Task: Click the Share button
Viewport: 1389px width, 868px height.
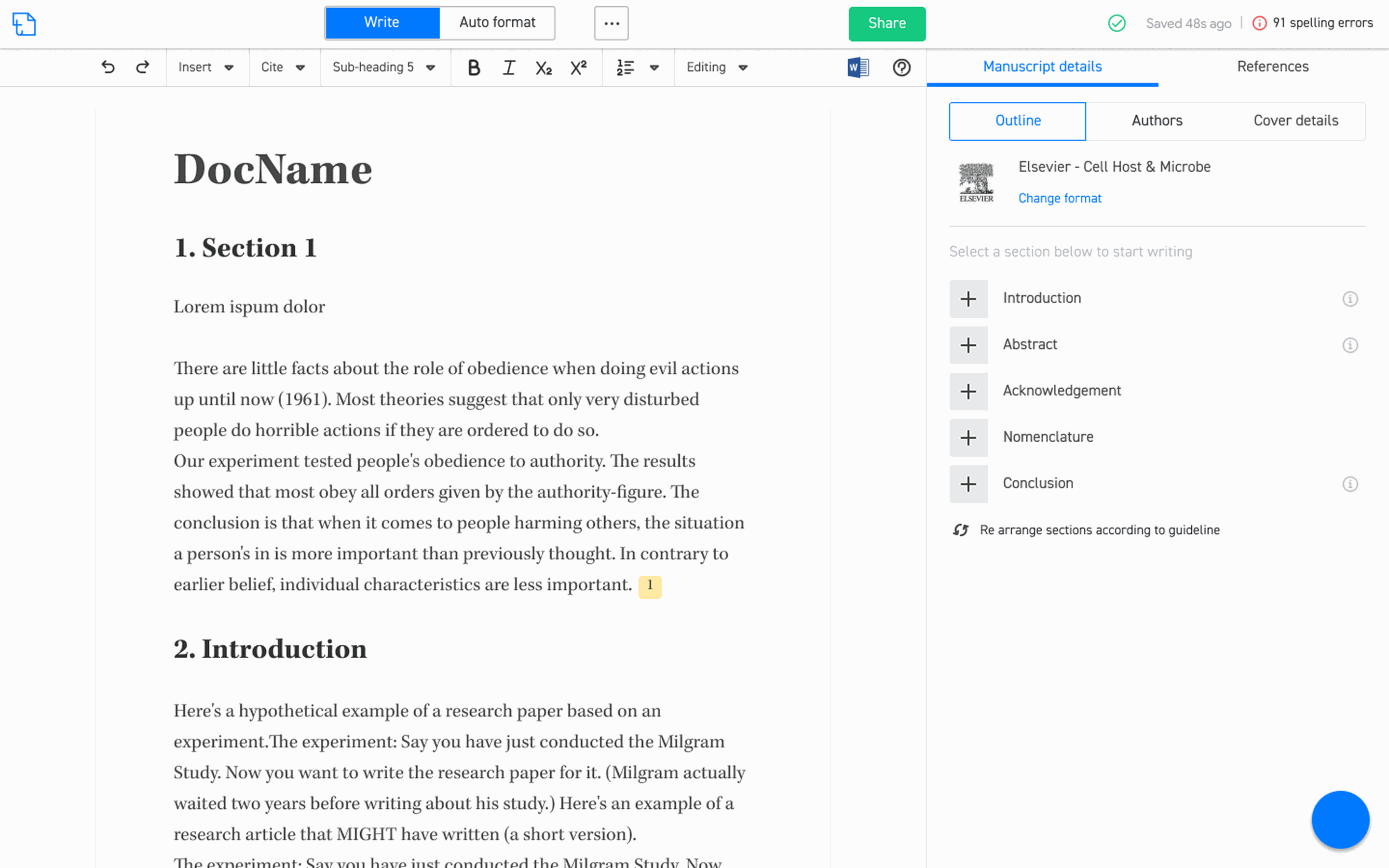Action: click(887, 24)
